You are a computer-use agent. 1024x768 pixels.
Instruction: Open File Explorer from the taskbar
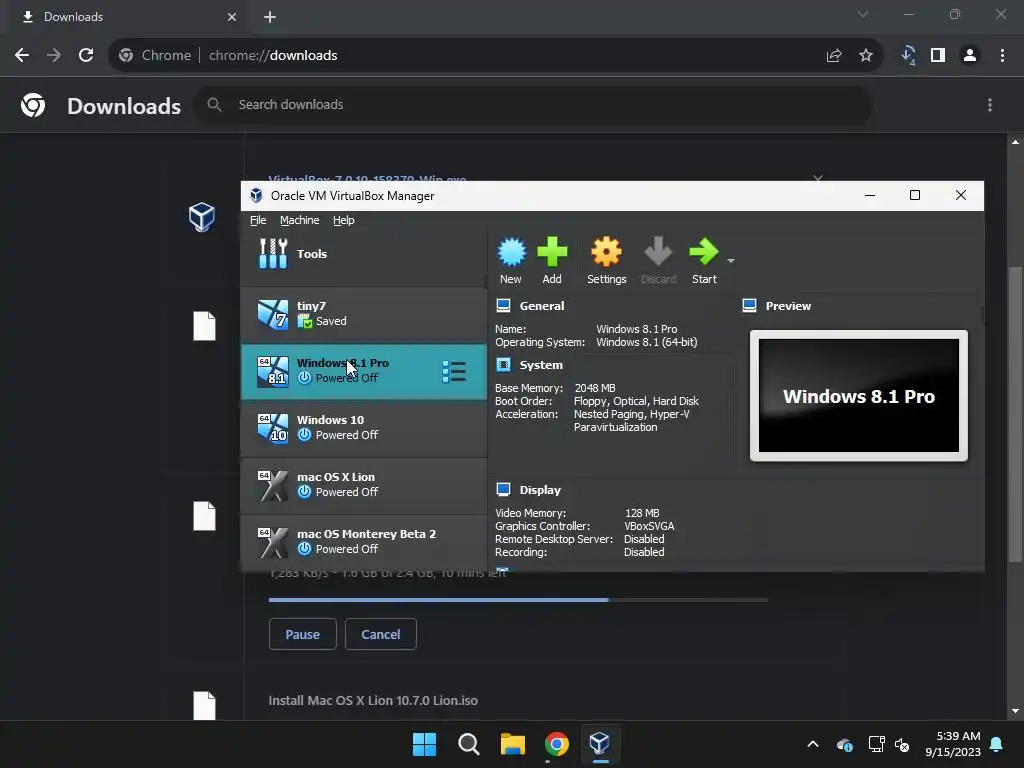513,744
